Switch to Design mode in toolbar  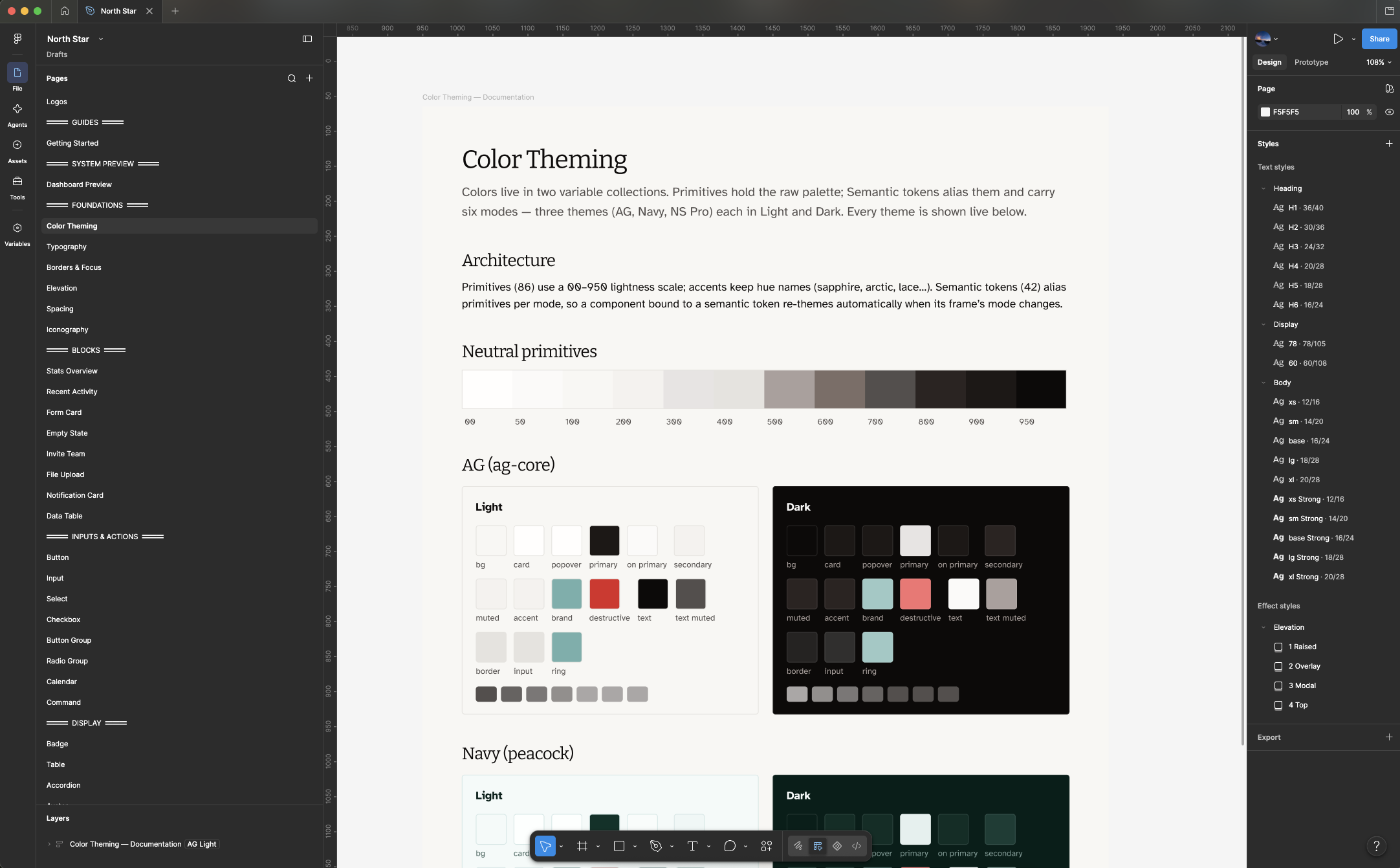[818, 846]
